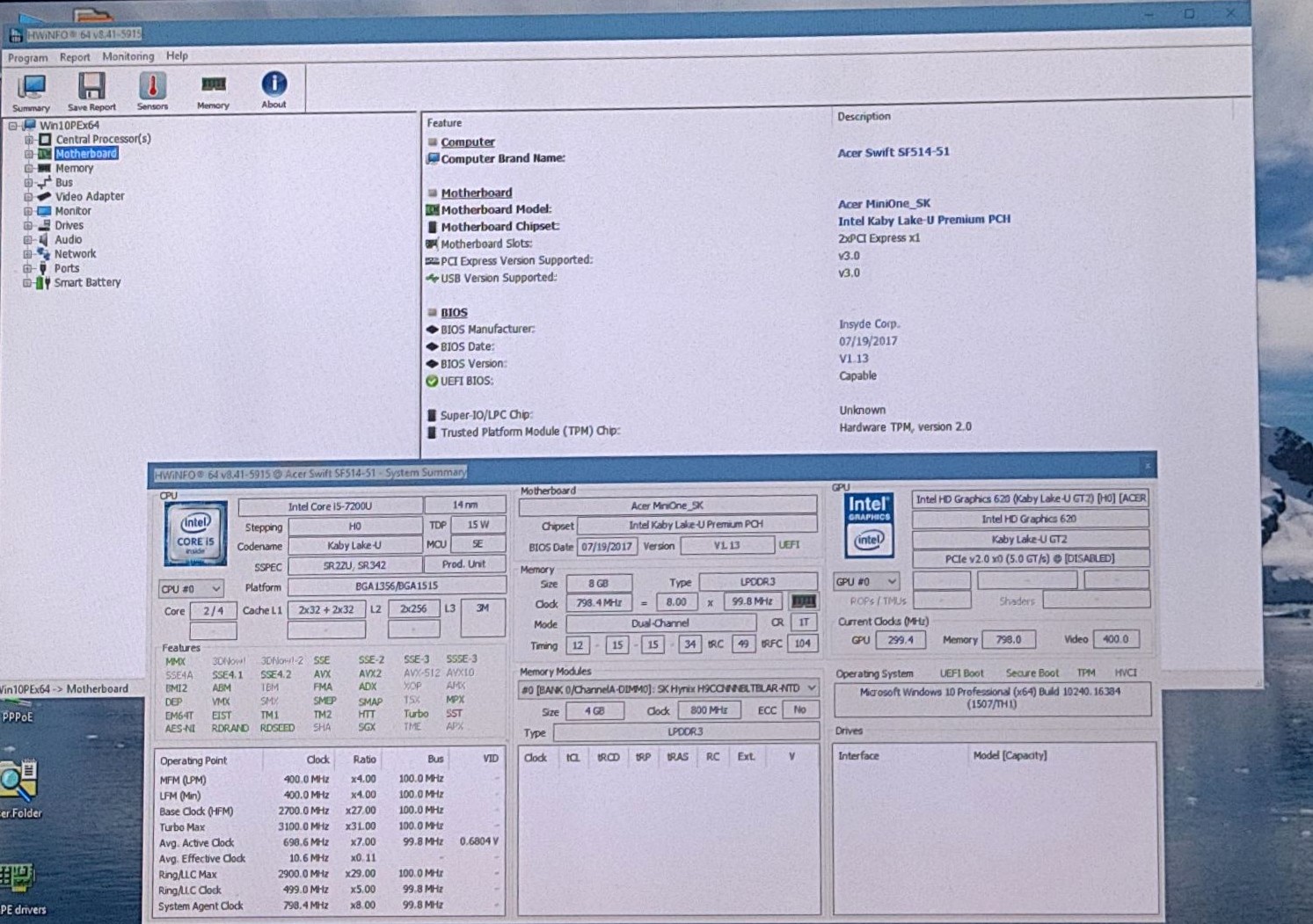Open the Program menu
Image resolution: width=1313 pixels, height=924 pixels.
(28, 57)
